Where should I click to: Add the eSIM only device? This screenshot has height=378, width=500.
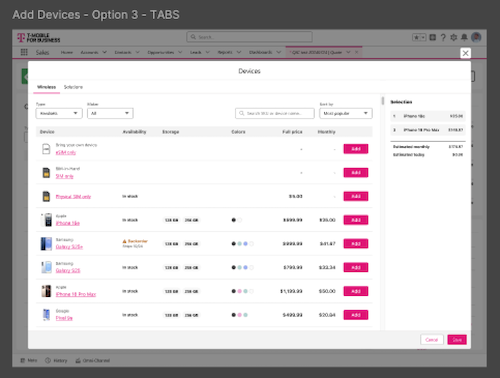(356, 149)
